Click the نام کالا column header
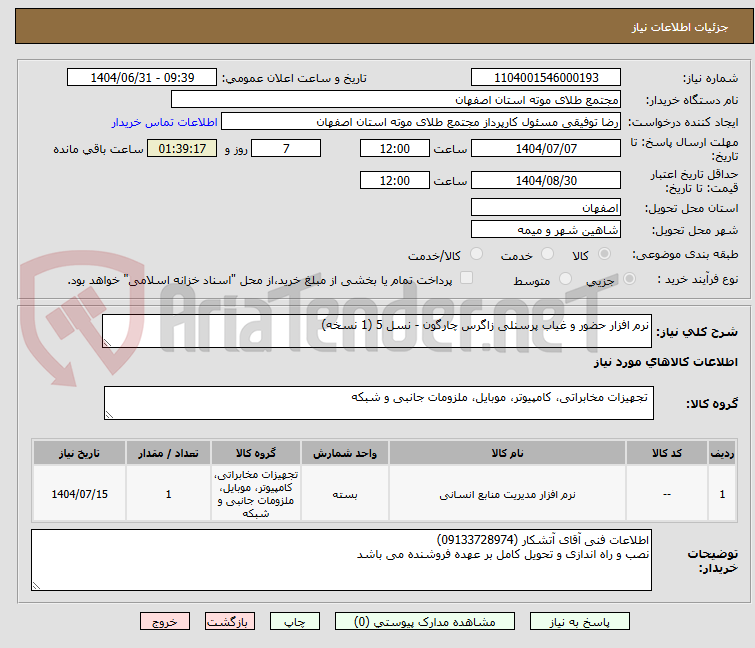Viewport: 755px width, 648px height. pyautogui.click(x=508, y=453)
